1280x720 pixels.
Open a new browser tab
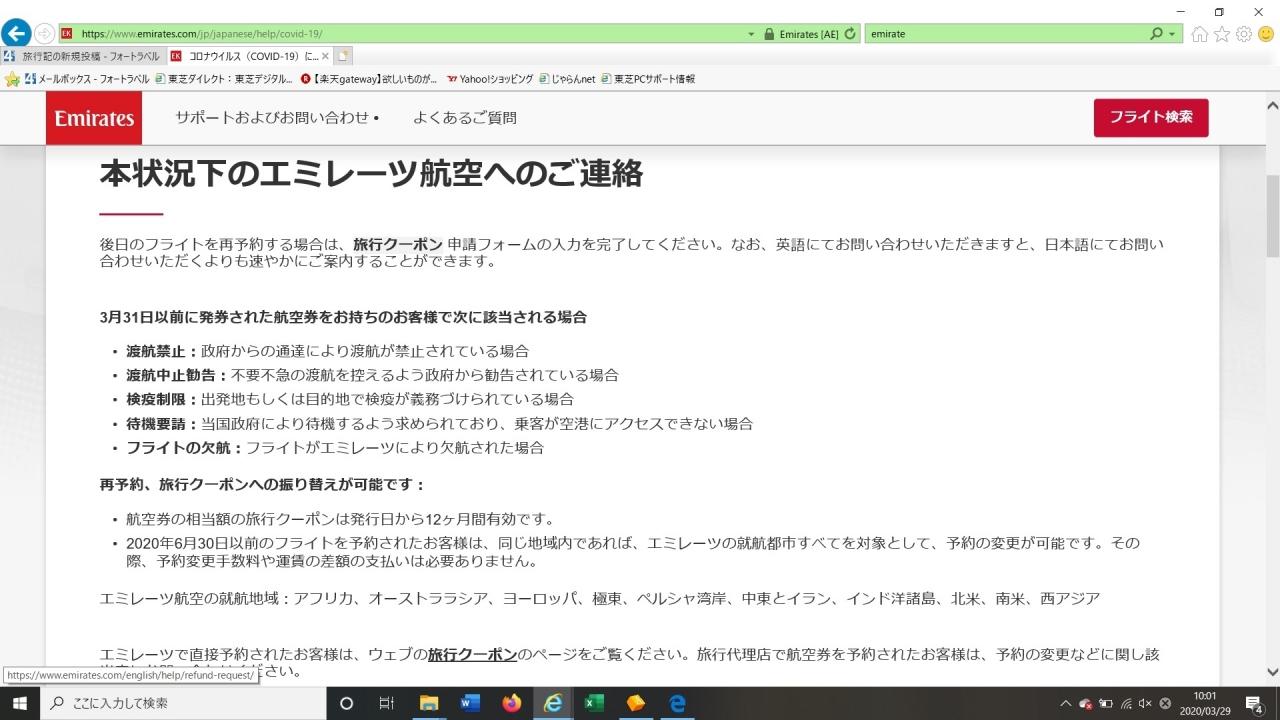tap(343, 56)
